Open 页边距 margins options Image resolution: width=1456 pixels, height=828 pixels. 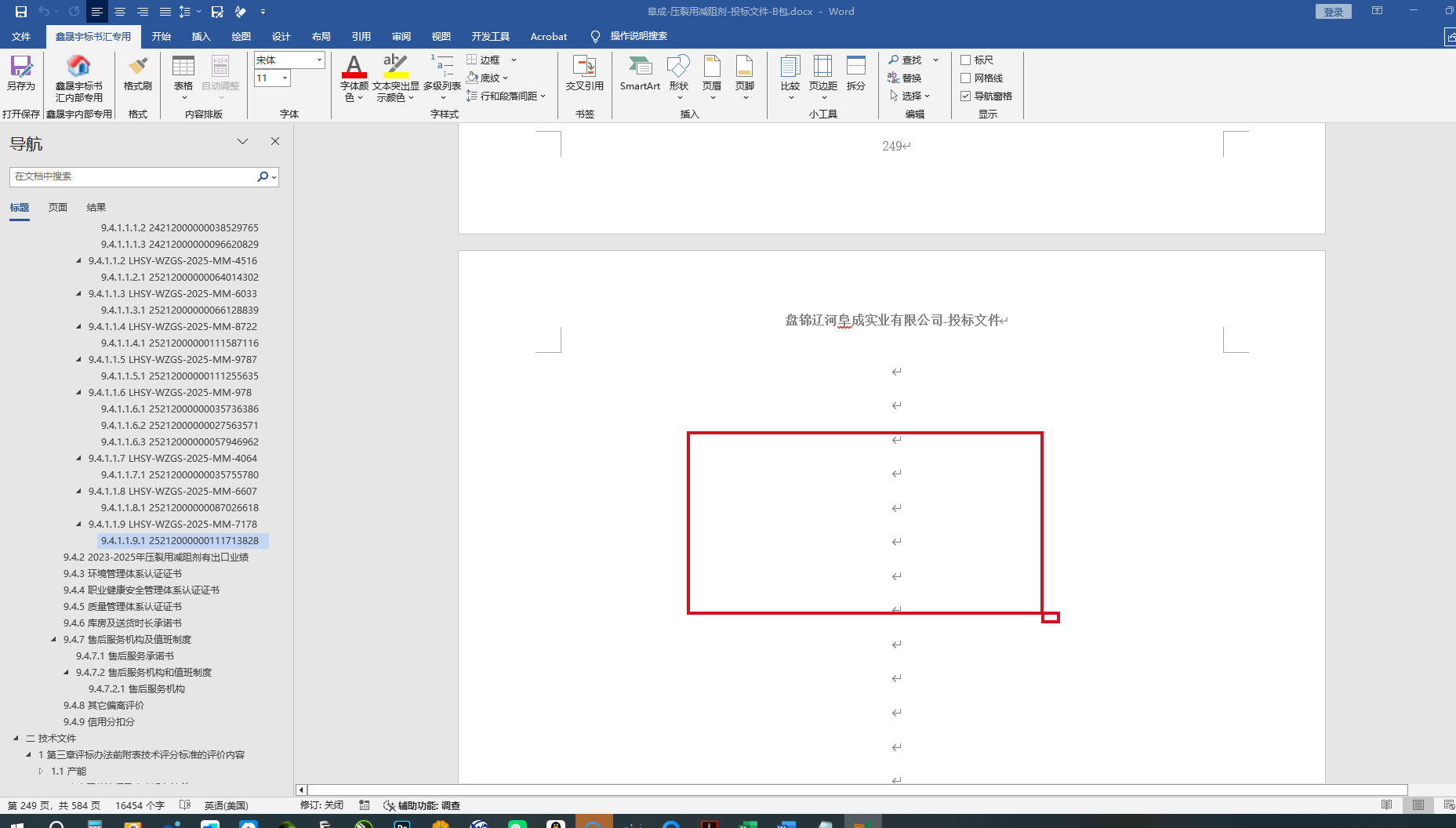pos(823,78)
